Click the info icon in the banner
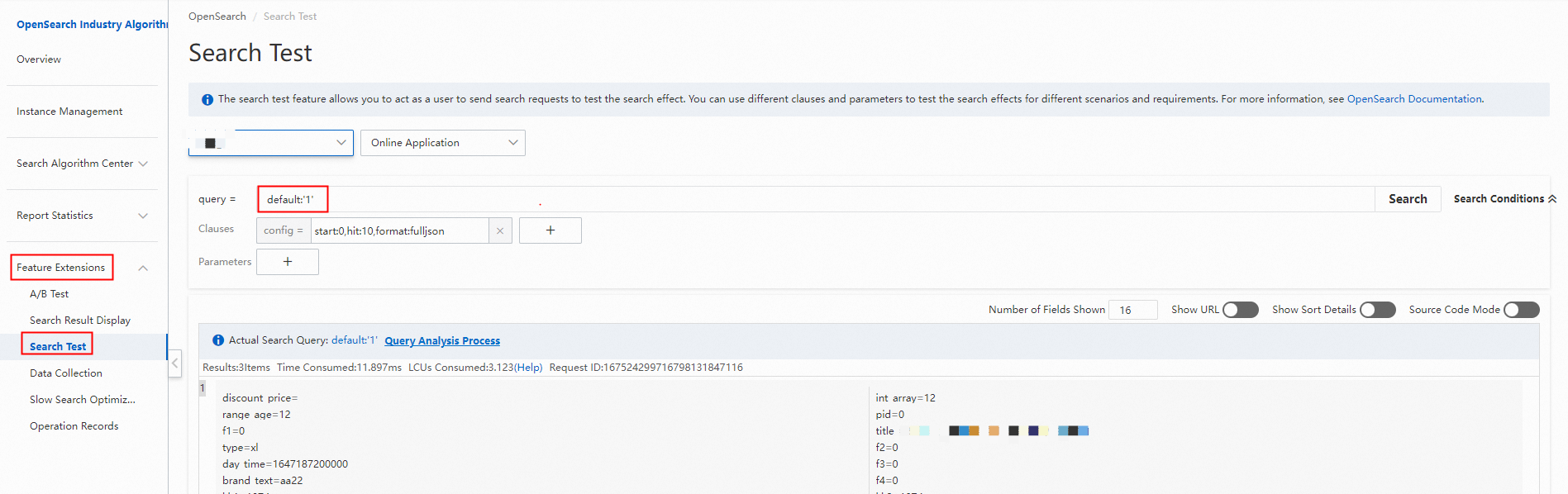 (x=207, y=100)
